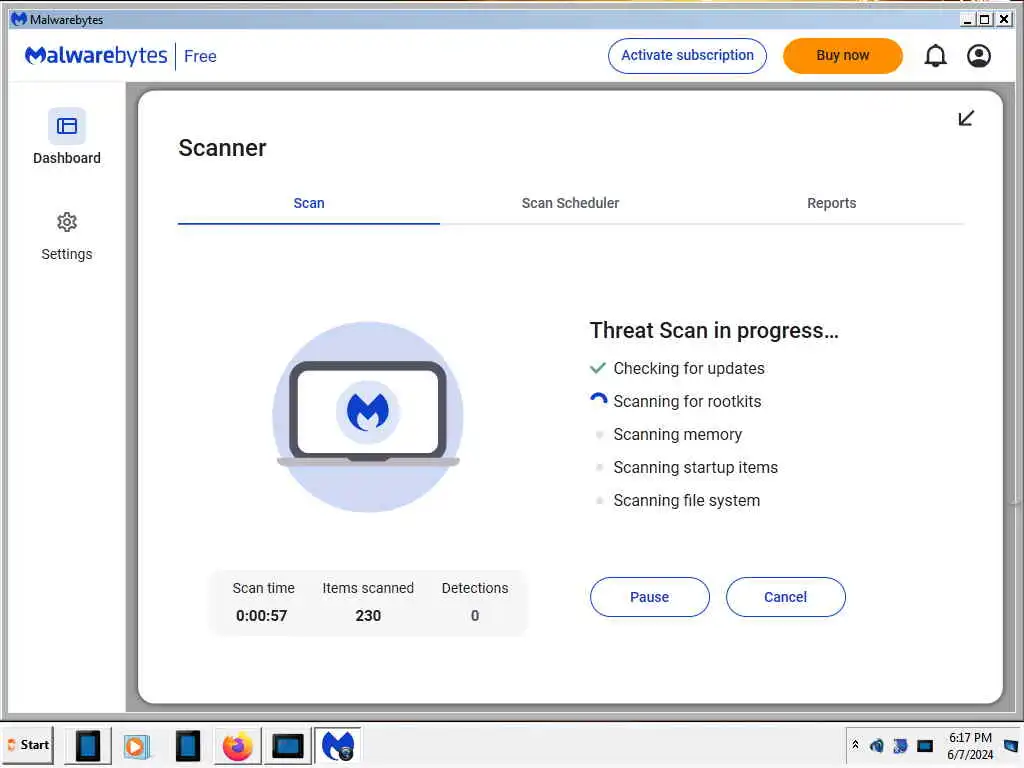Switch to the Scan tab
This screenshot has width=1024, height=768.
click(309, 203)
